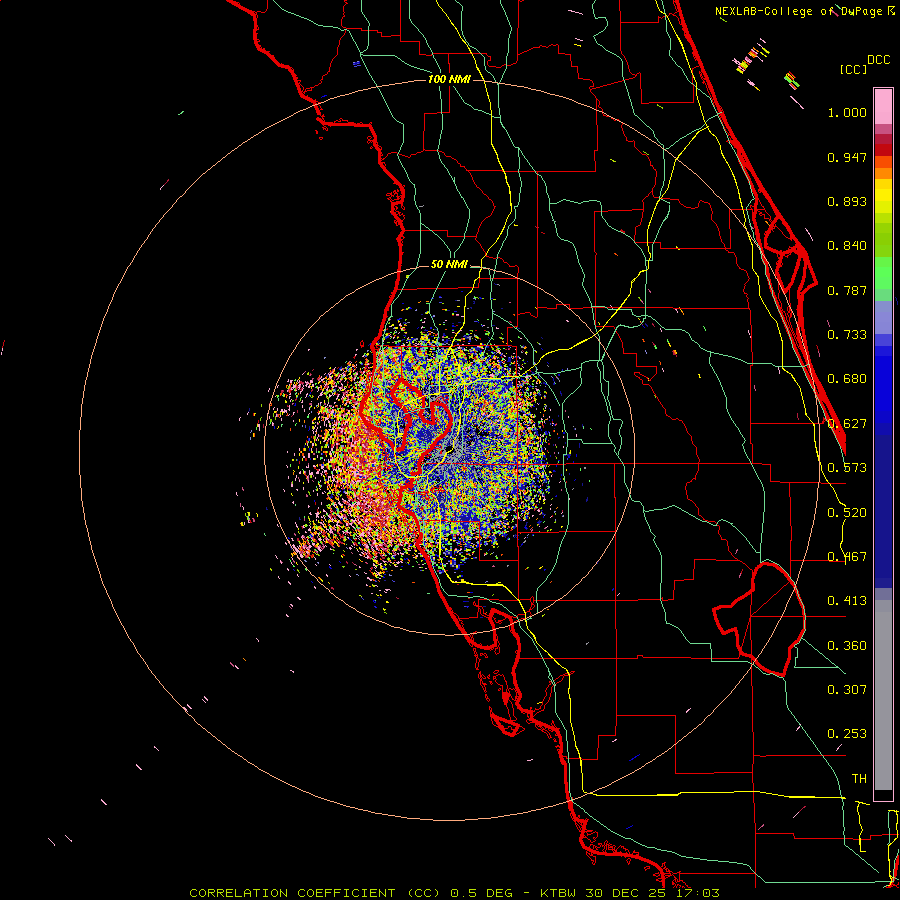
Task: Select the 0.733 legend value
Action: pyautogui.click(x=847, y=335)
